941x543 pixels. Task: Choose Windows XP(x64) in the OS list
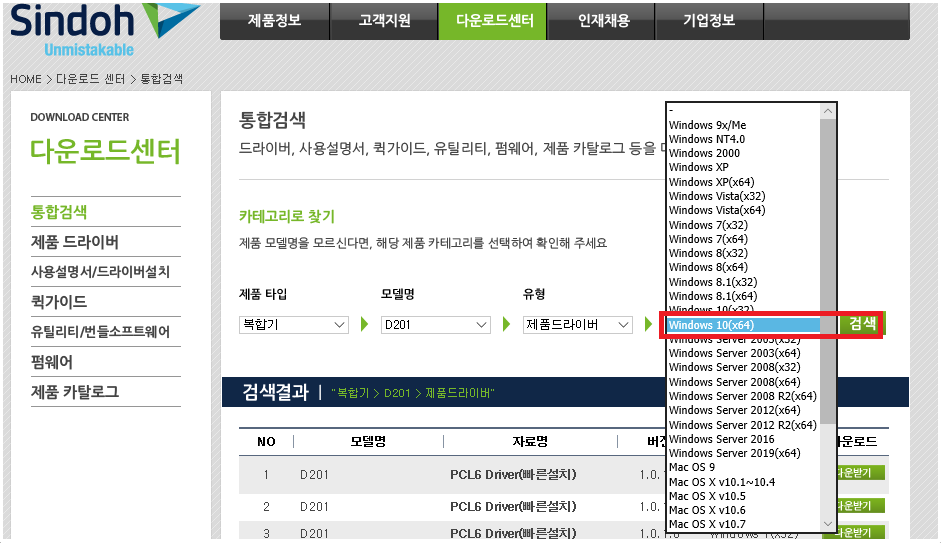tap(744, 182)
